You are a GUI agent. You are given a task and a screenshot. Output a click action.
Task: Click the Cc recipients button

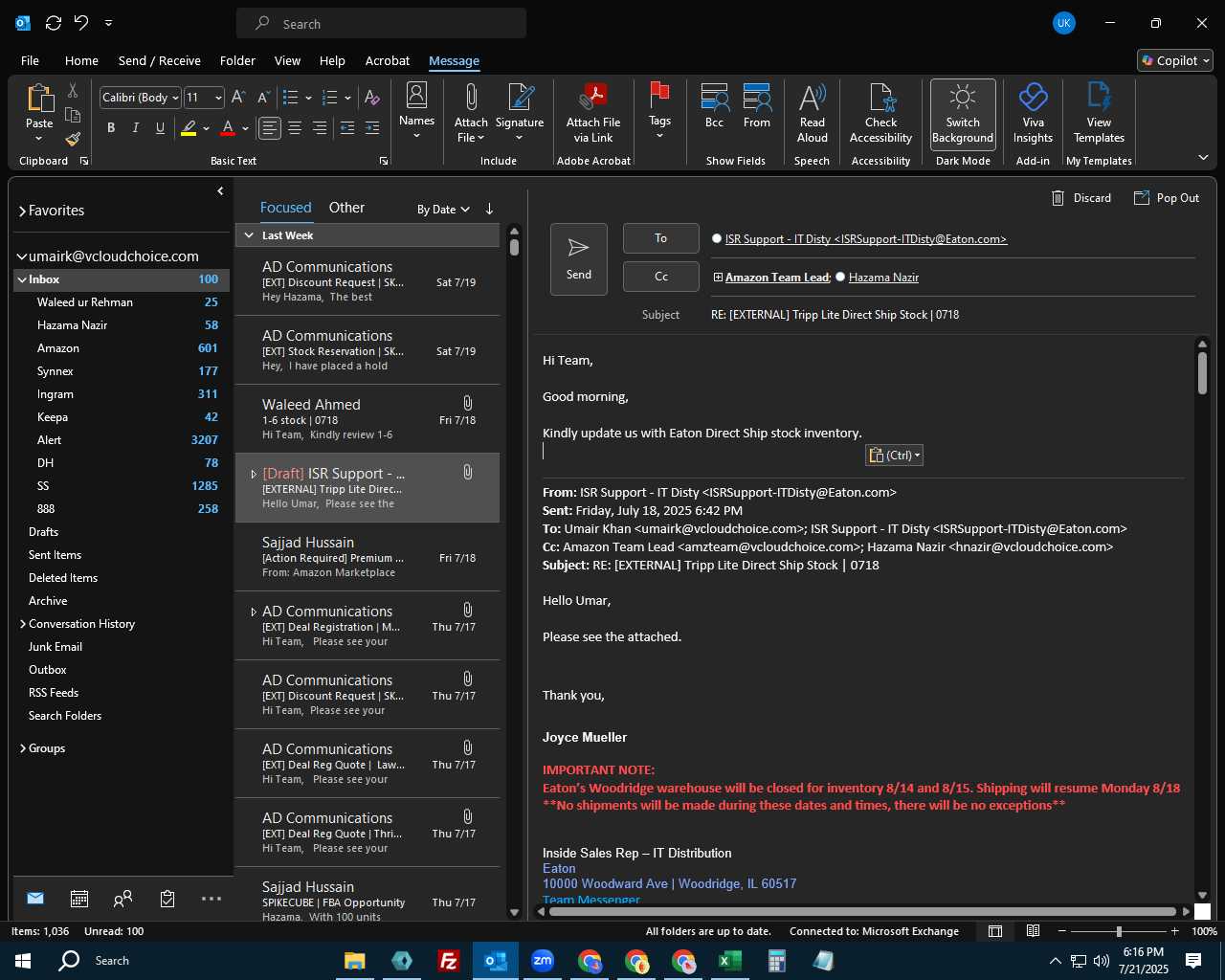coord(660,277)
